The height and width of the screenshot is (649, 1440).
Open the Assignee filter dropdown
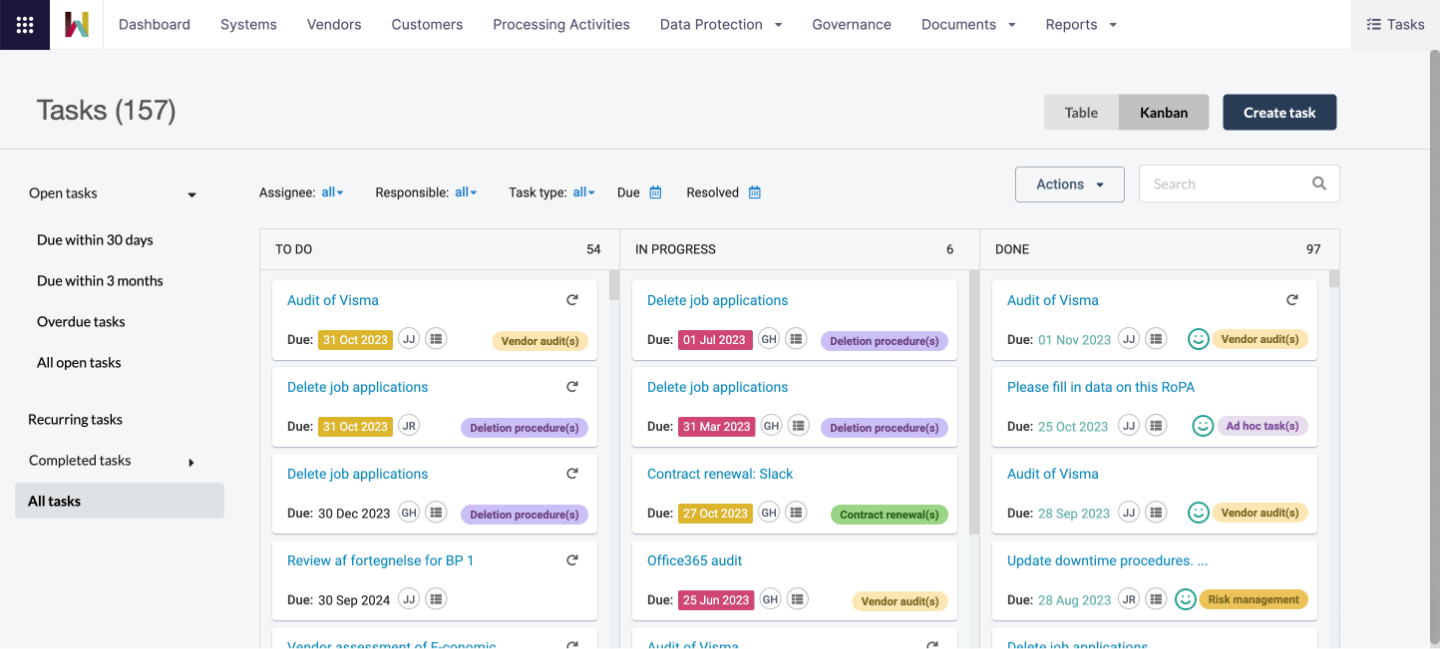click(330, 192)
